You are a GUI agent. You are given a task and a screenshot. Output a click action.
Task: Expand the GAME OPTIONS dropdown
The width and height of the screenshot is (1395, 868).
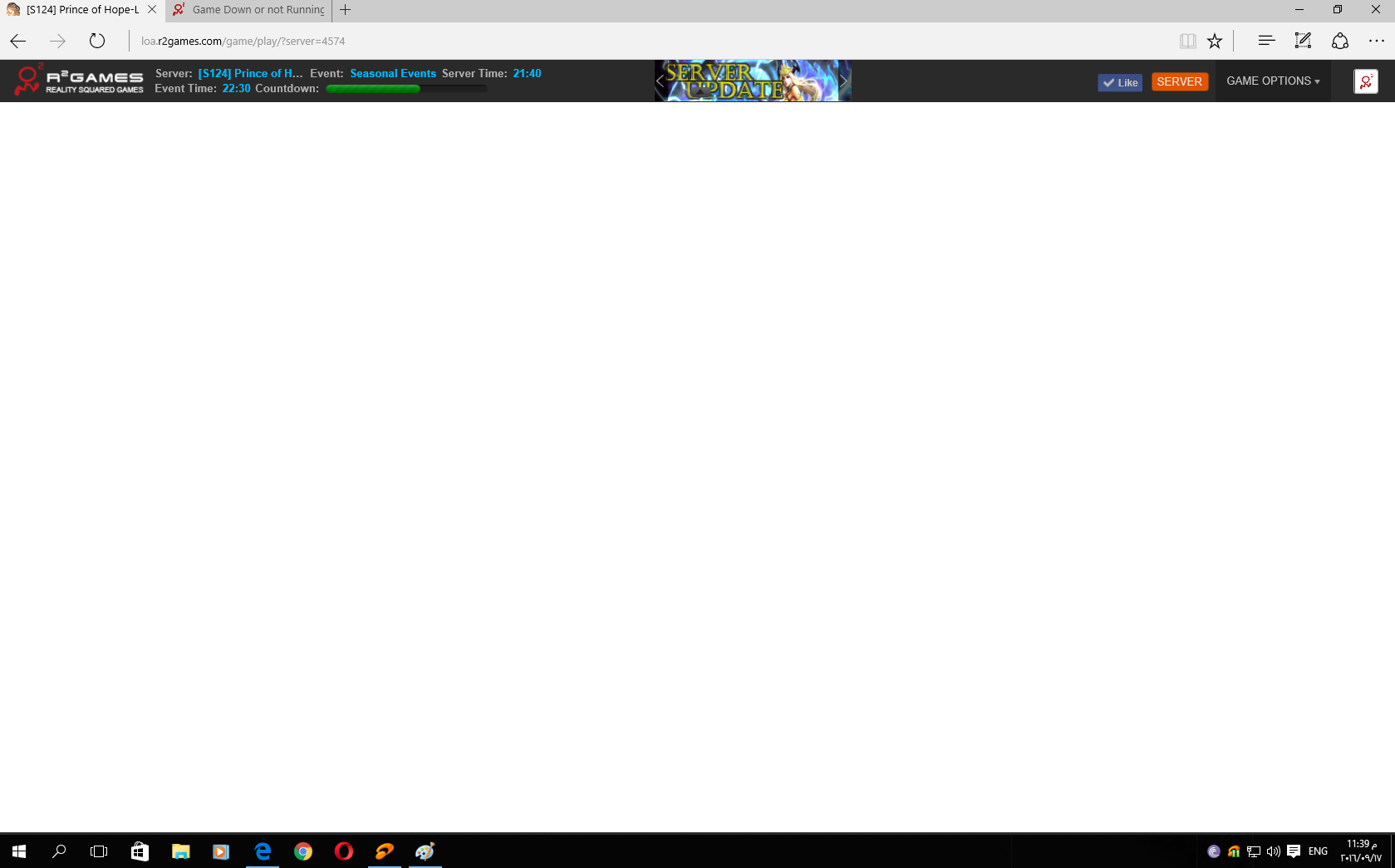pos(1272,81)
